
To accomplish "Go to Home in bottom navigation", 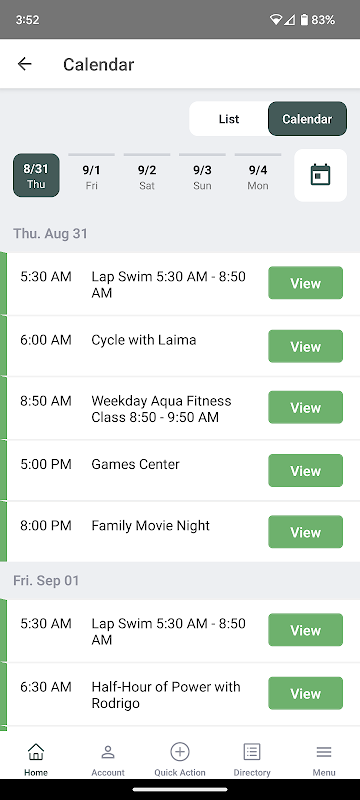I will point(36,759).
